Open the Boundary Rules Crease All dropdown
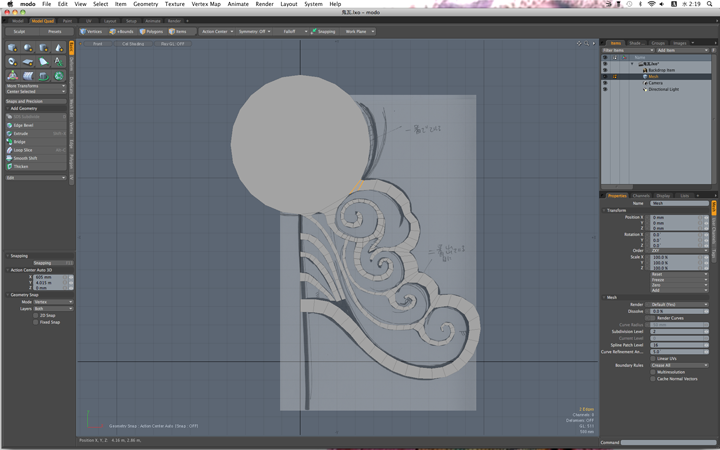The width and height of the screenshot is (720, 450). [680, 365]
